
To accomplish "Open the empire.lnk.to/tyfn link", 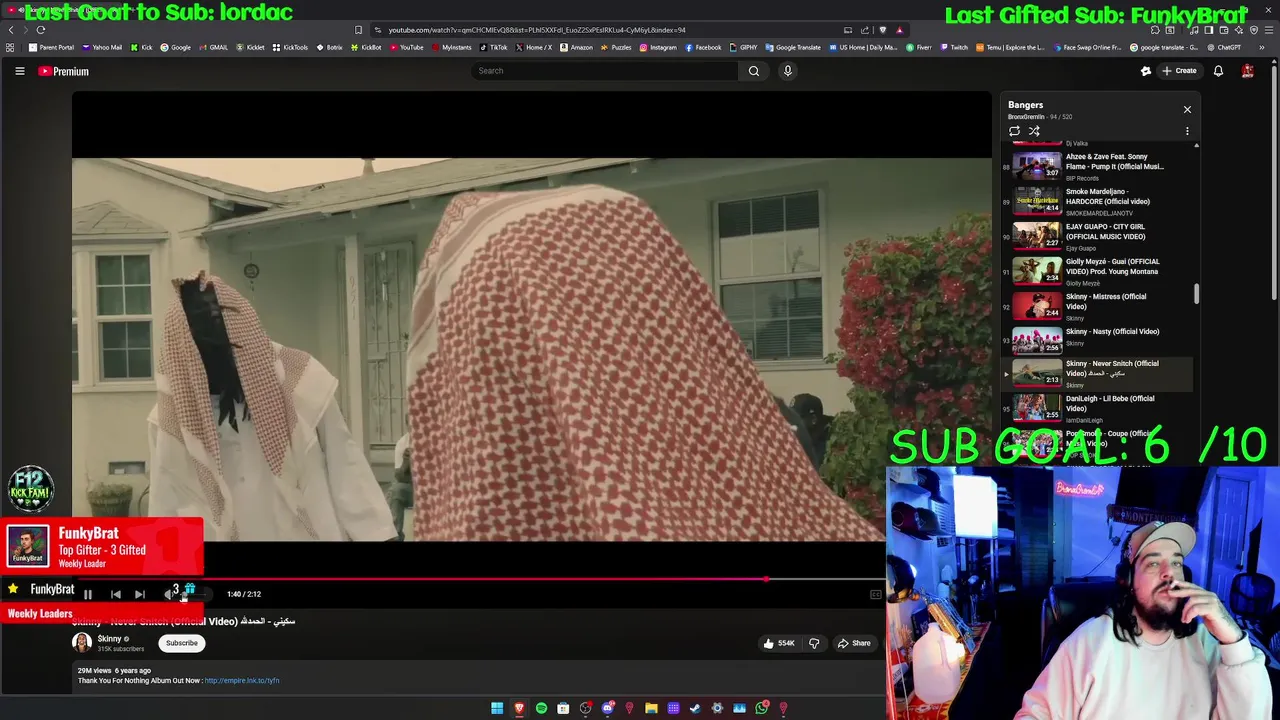I will 242,680.
